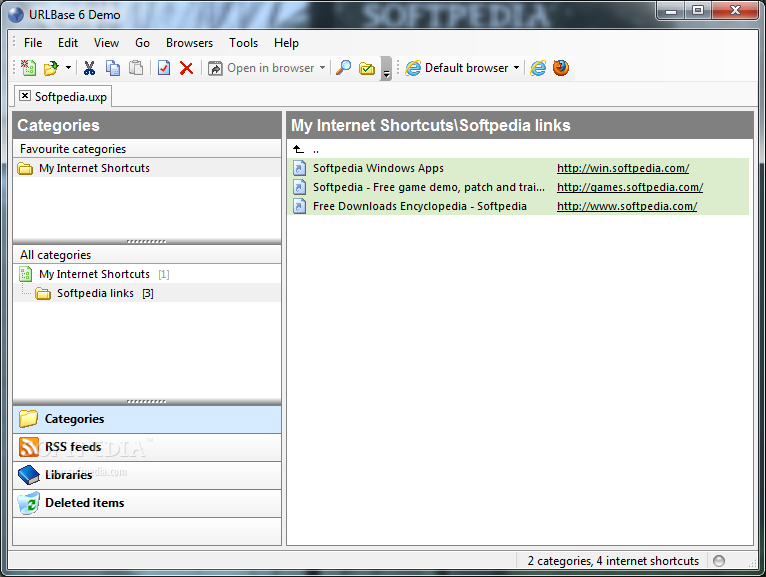766x577 pixels.
Task: Switch to the Deleted items panel
Action: 147,503
